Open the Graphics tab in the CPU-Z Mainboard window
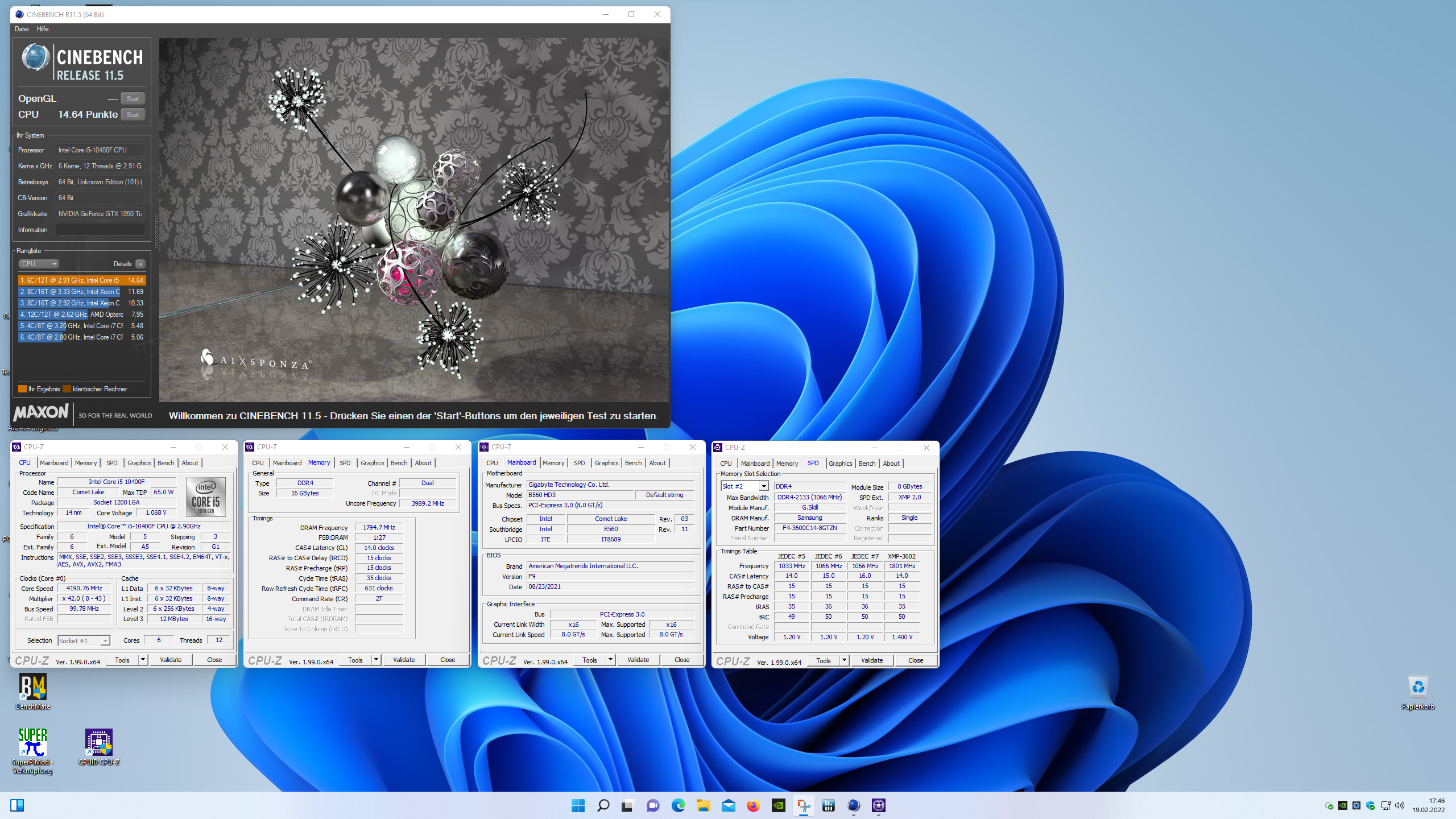 [606, 463]
